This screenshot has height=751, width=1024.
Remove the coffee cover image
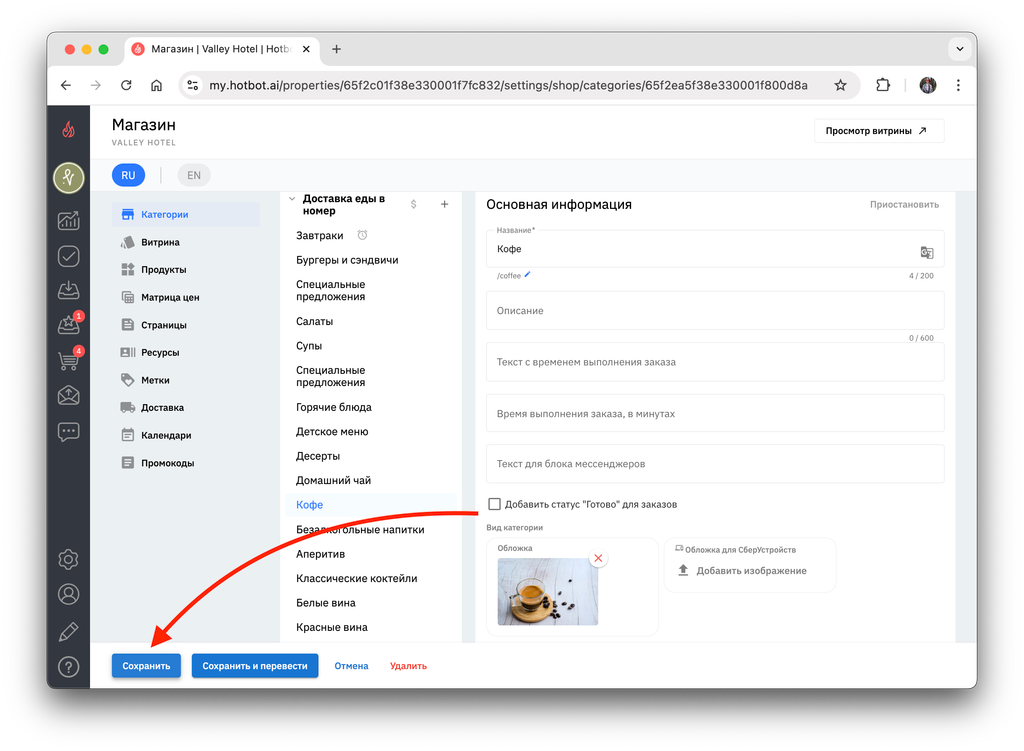pos(598,558)
